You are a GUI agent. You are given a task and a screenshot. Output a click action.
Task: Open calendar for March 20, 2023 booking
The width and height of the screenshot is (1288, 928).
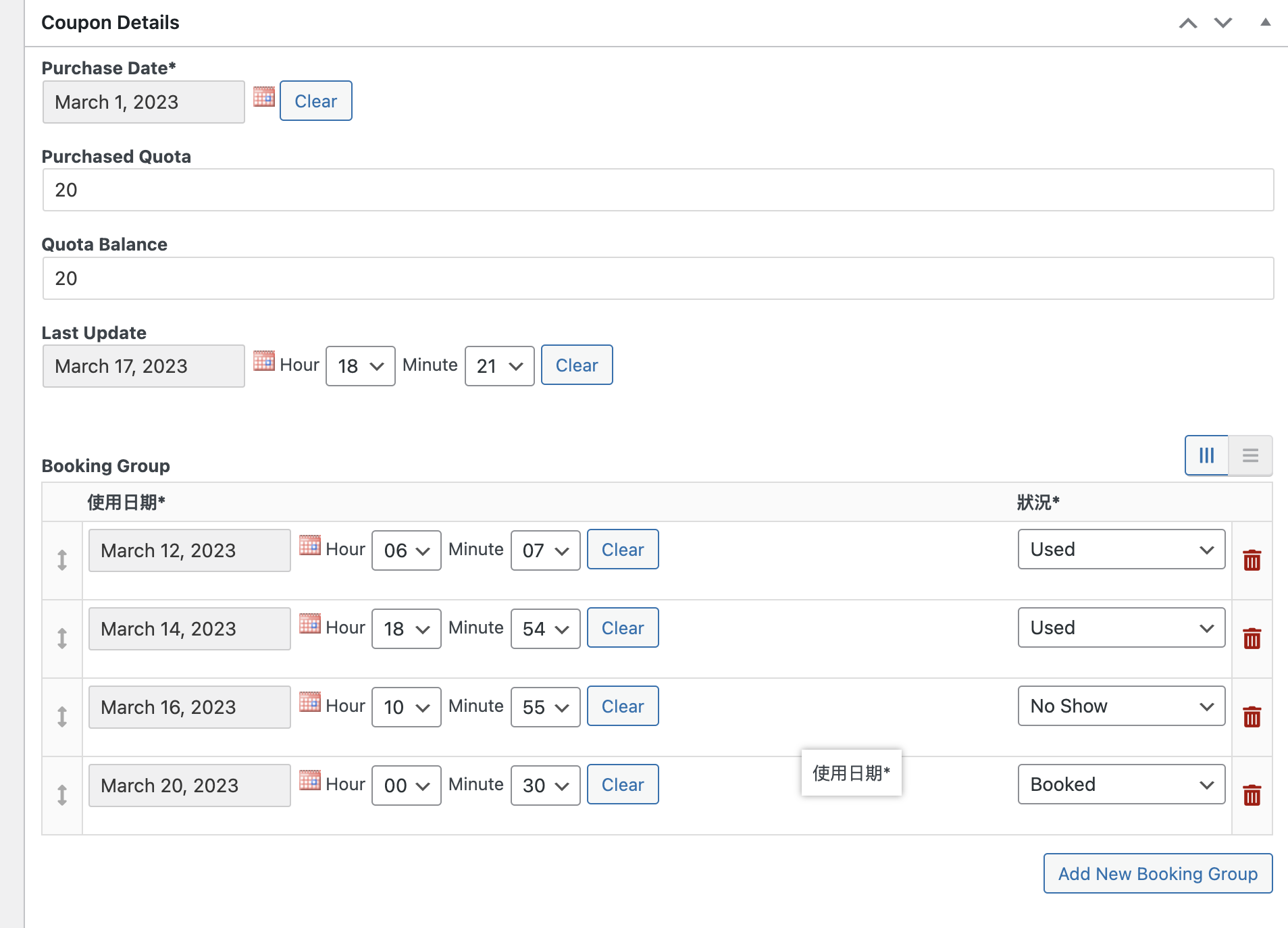point(310,781)
